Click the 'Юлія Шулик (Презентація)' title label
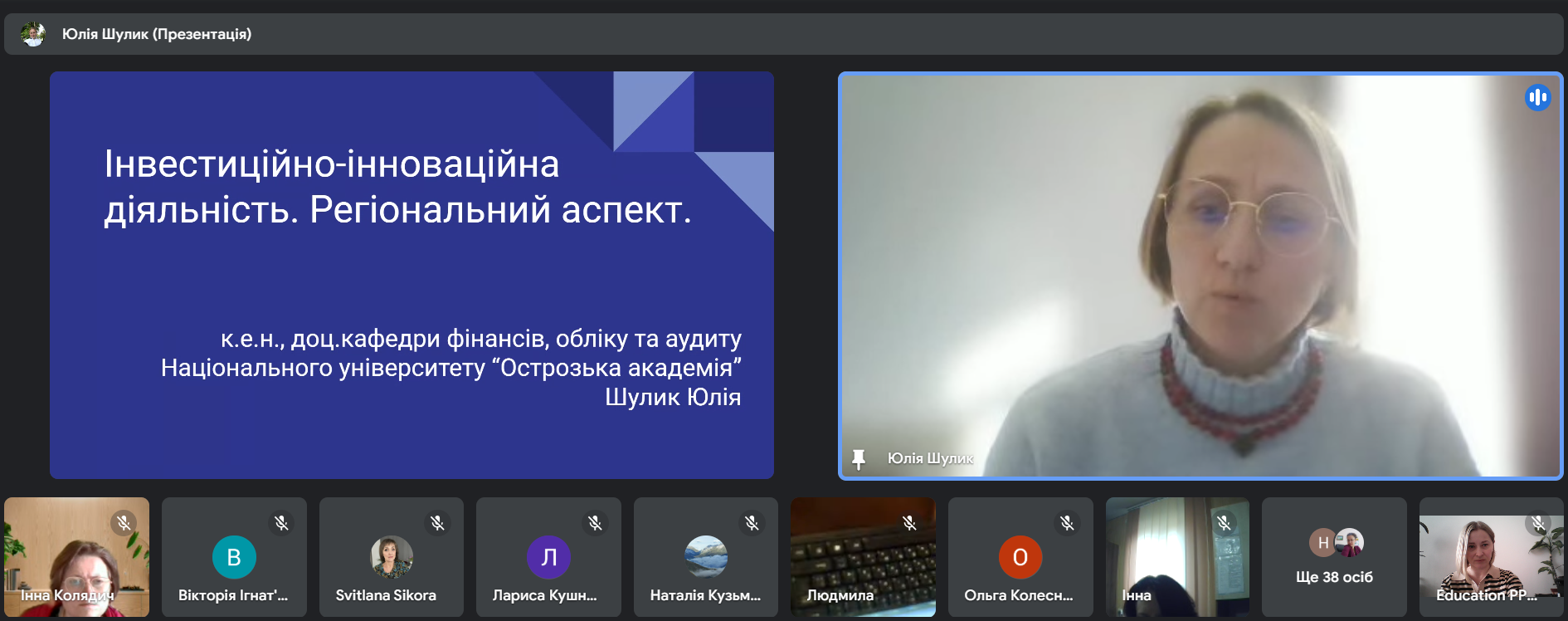This screenshot has width=1568, height=621. [157, 34]
